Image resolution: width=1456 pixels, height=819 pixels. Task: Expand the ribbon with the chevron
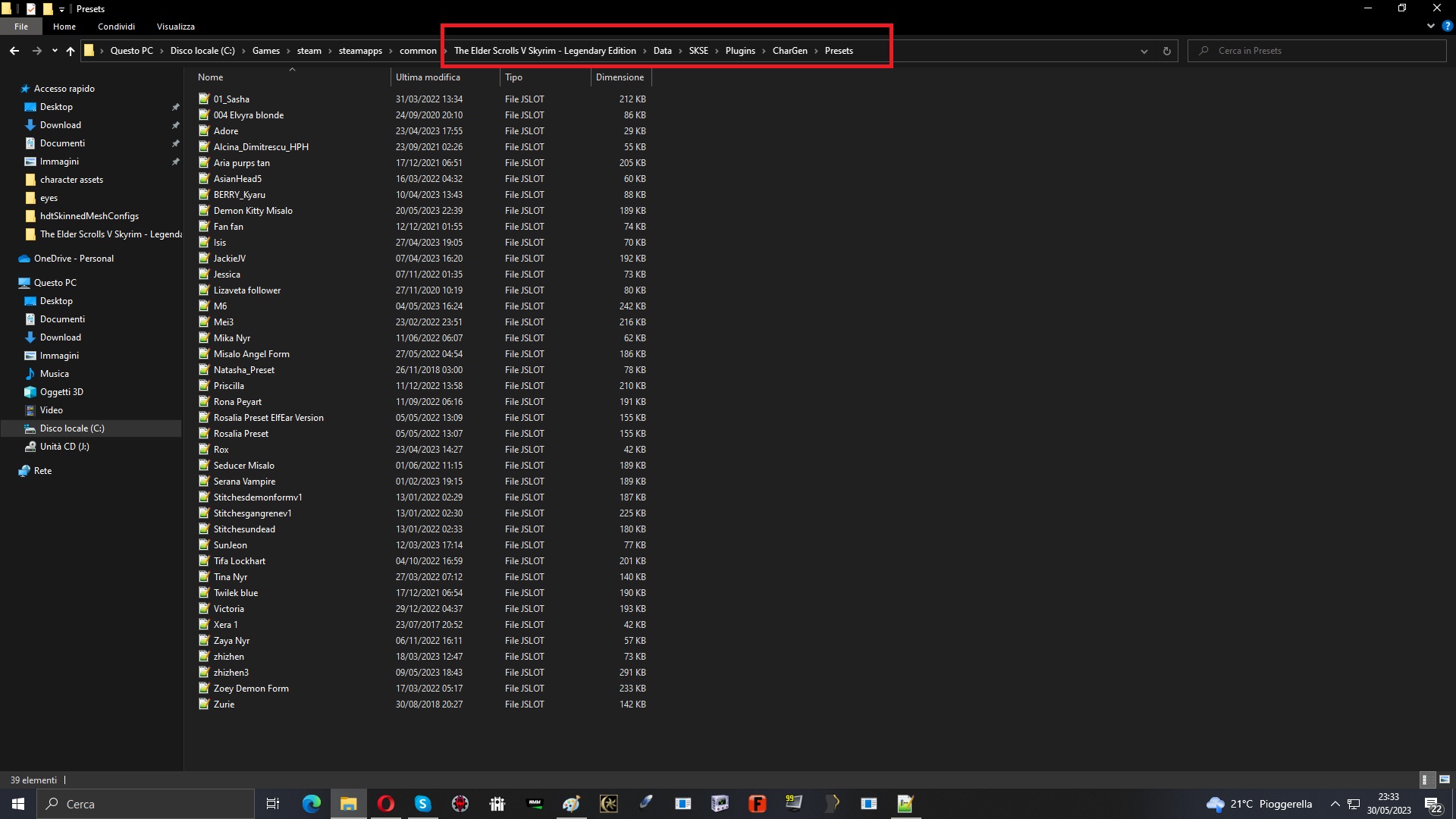[1431, 26]
